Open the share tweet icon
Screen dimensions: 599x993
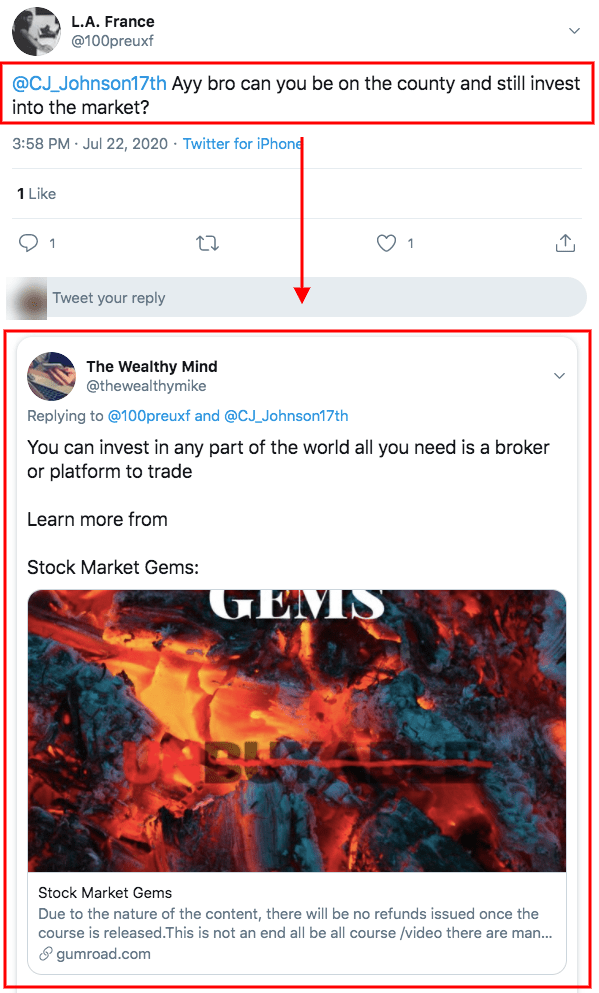coord(564,242)
